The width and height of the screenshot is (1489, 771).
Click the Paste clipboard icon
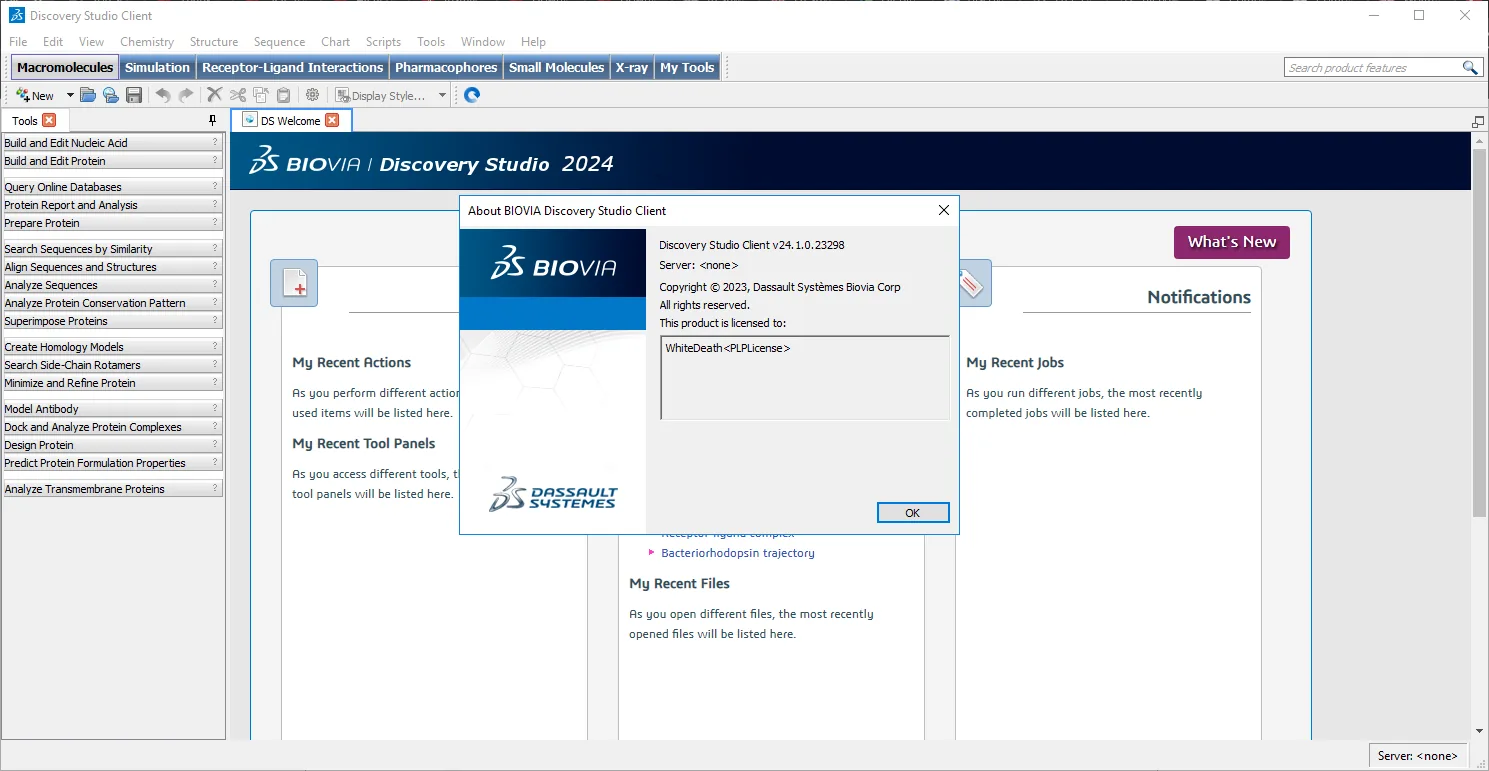pyautogui.click(x=284, y=95)
